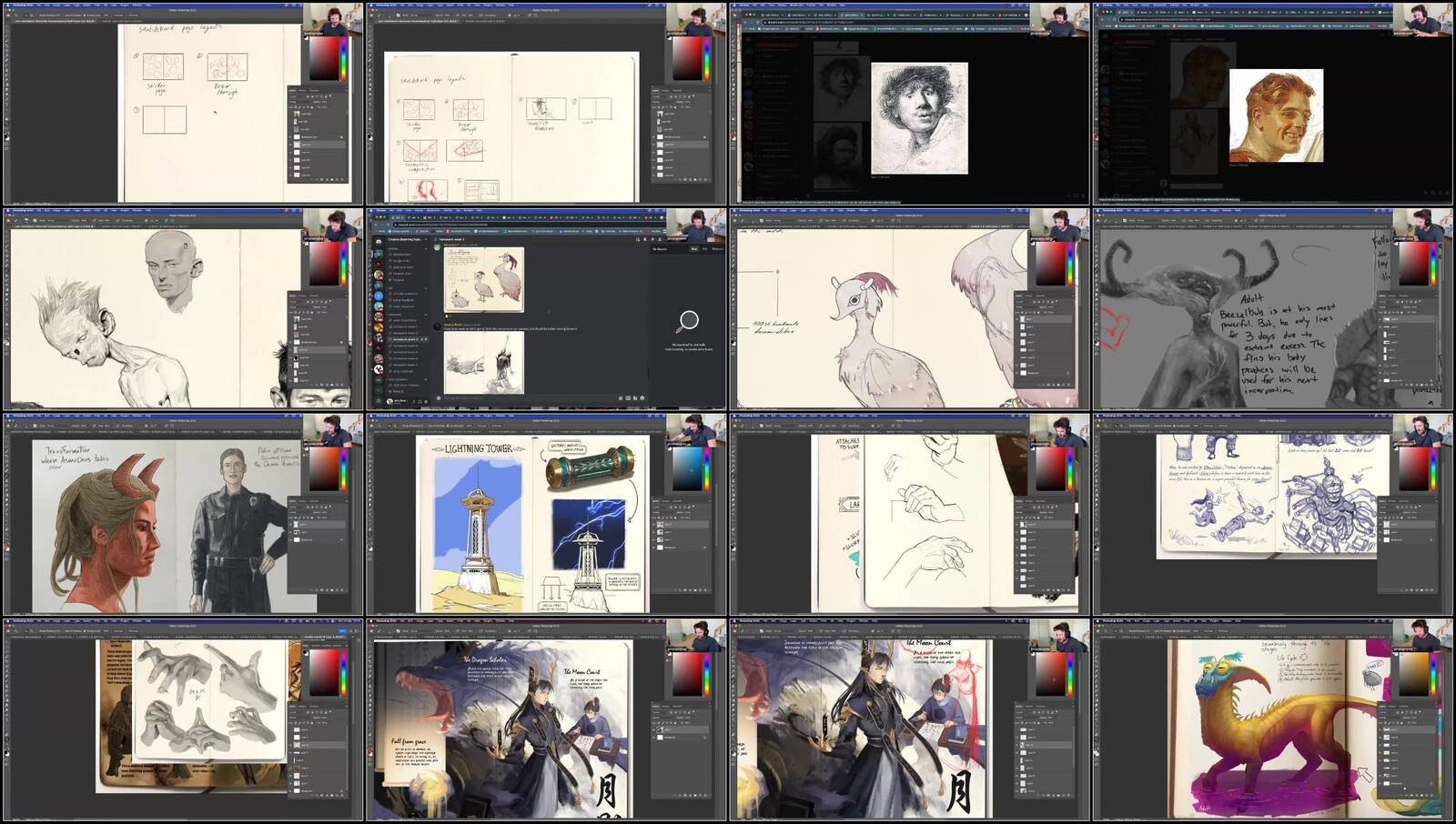Open the frame with the pencil hand studies
1456x824 pixels.
(x=910, y=515)
